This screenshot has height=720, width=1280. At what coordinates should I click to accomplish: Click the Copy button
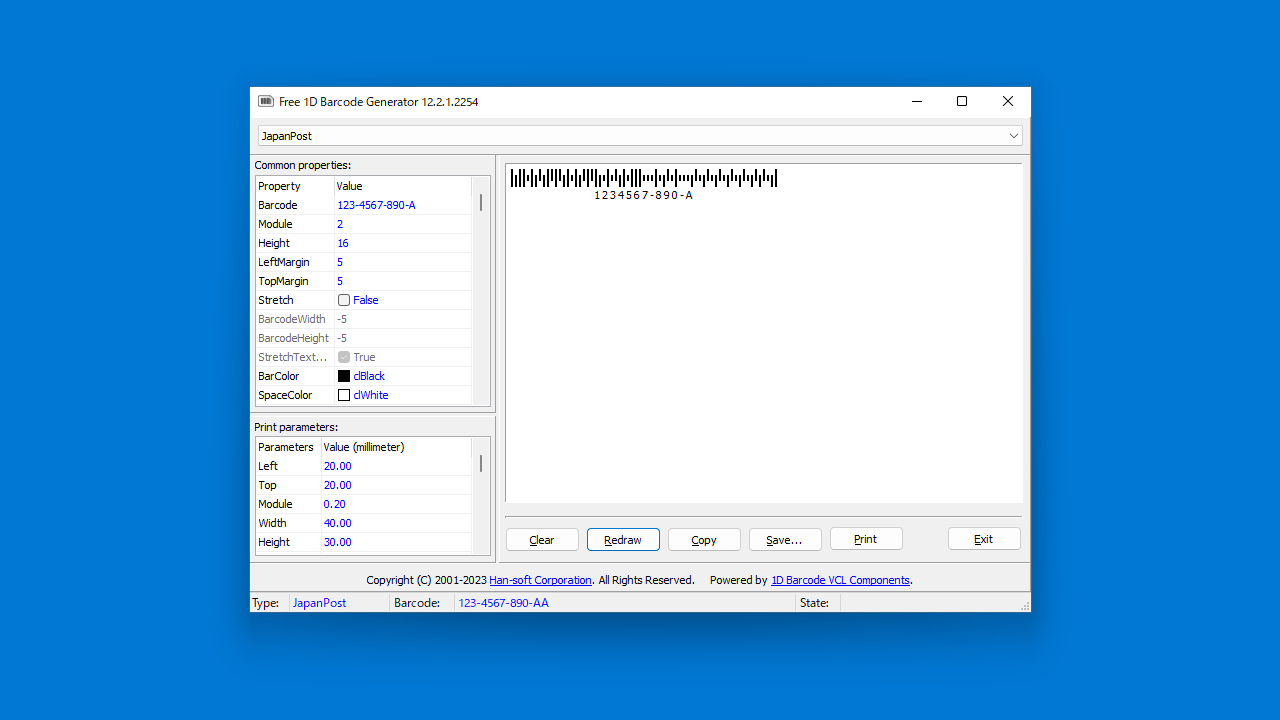pyautogui.click(x=704, y=539)
